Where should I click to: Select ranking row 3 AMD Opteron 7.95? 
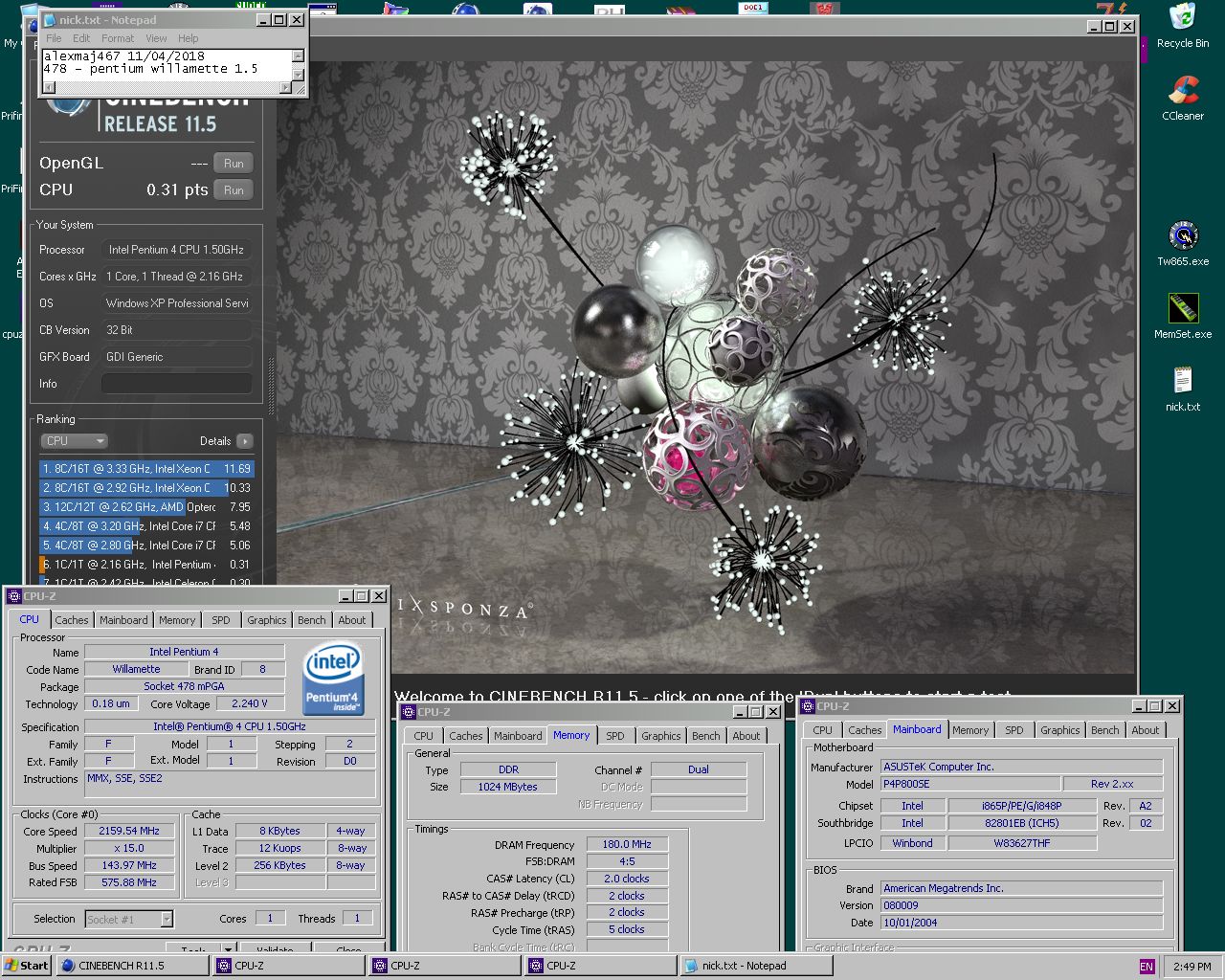click(x=146, y=507)
